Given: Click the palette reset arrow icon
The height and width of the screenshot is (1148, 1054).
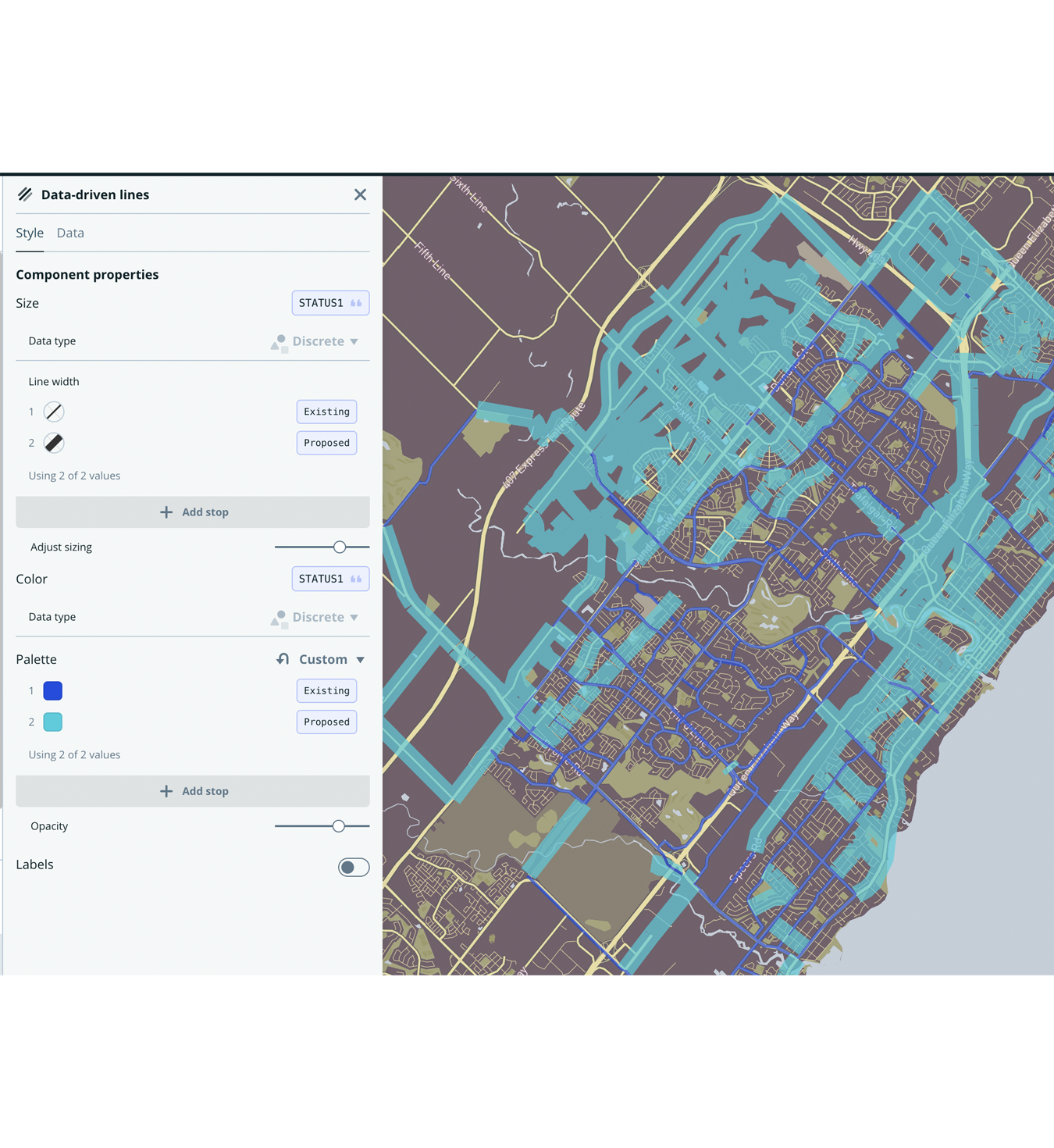Looking at the screenshot, I should click(x=283, y=659).
